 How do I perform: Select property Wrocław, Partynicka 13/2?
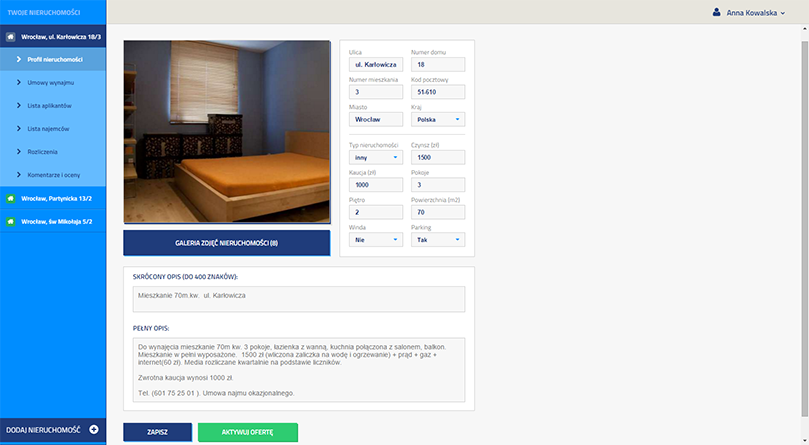click(x=53, y=198)
